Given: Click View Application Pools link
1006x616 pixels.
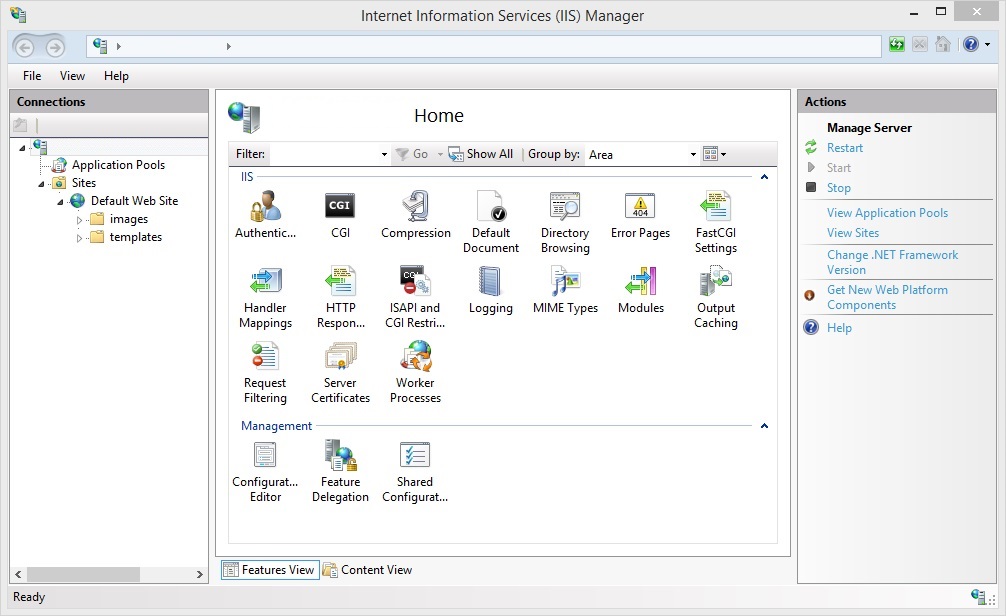Looking at the screenshot, I should [x=887, y=213].
